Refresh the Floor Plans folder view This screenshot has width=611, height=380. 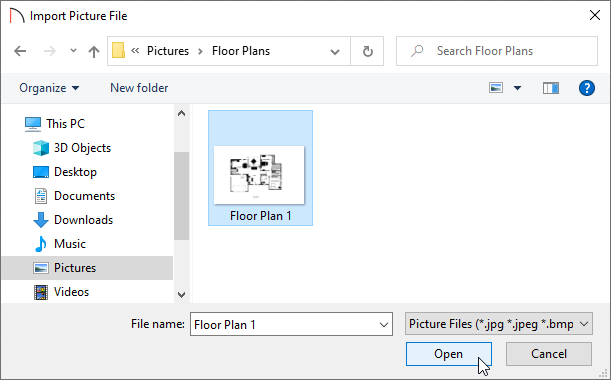click(x=367, y=51)
